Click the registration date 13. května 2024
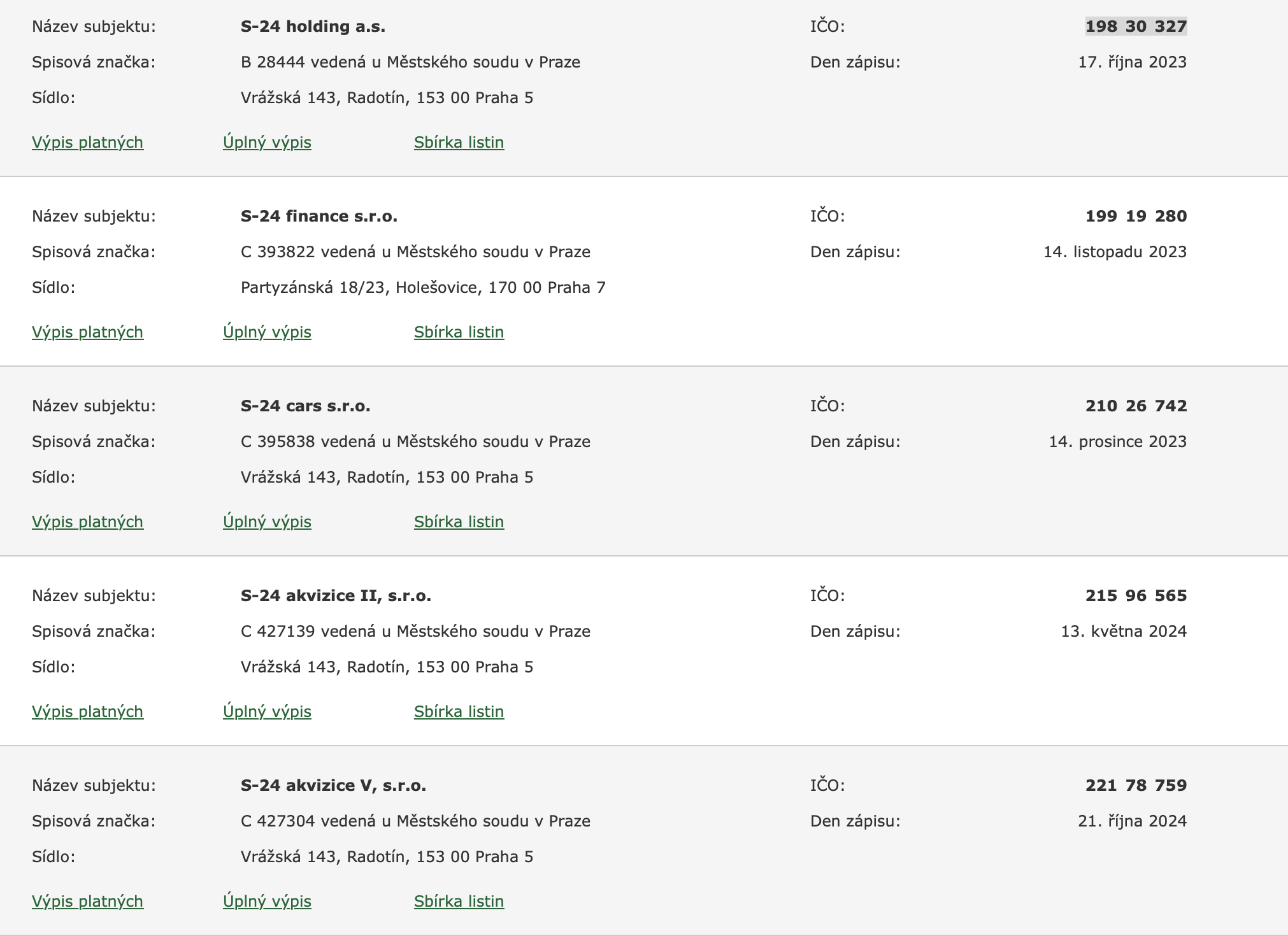 pyautogui.click(x=1123, y=631)
